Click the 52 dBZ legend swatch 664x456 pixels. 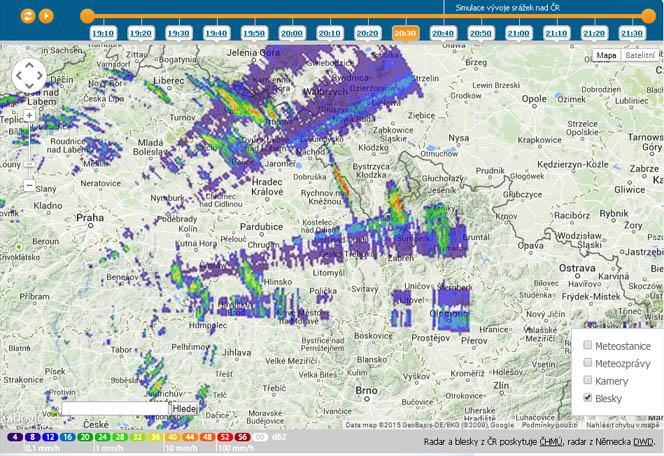225,437
